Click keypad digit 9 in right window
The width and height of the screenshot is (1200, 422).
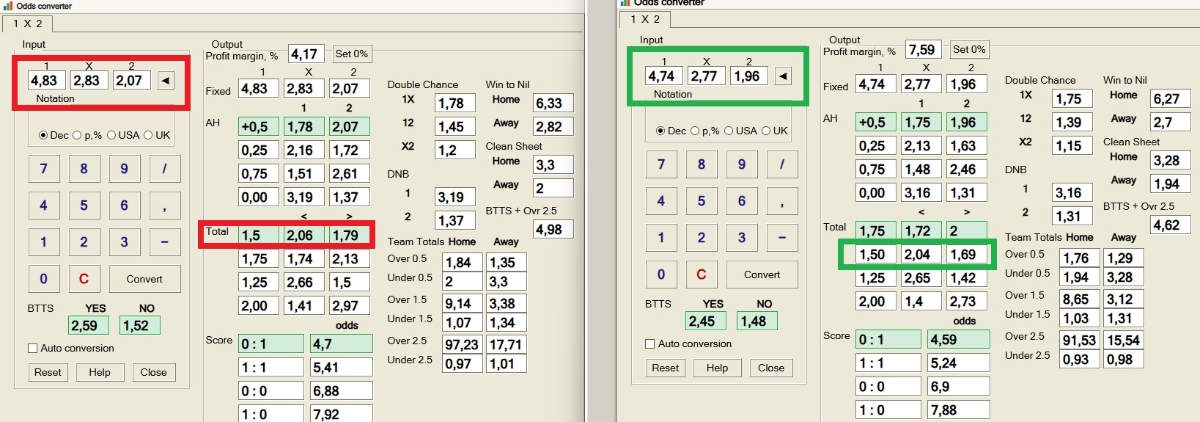(x=742, y=164)
